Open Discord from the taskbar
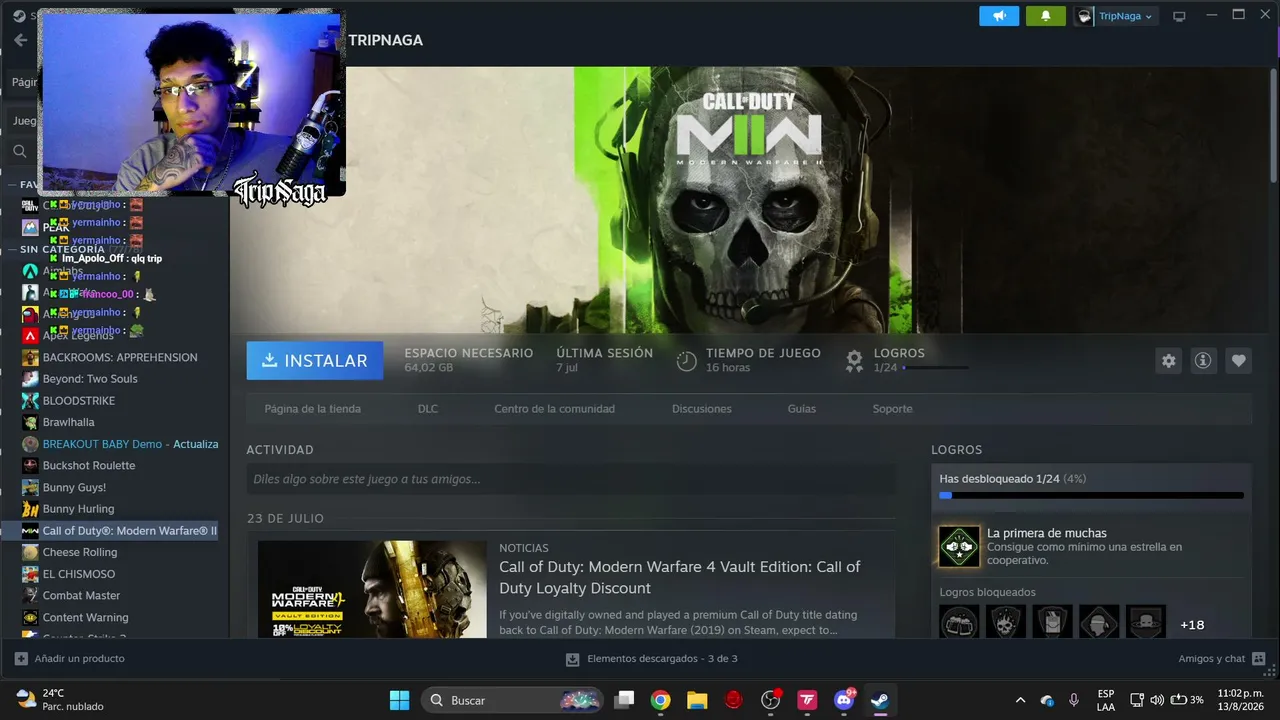Image resolution: width=1280 pixels, height=720 pixels. pos(844,700)
